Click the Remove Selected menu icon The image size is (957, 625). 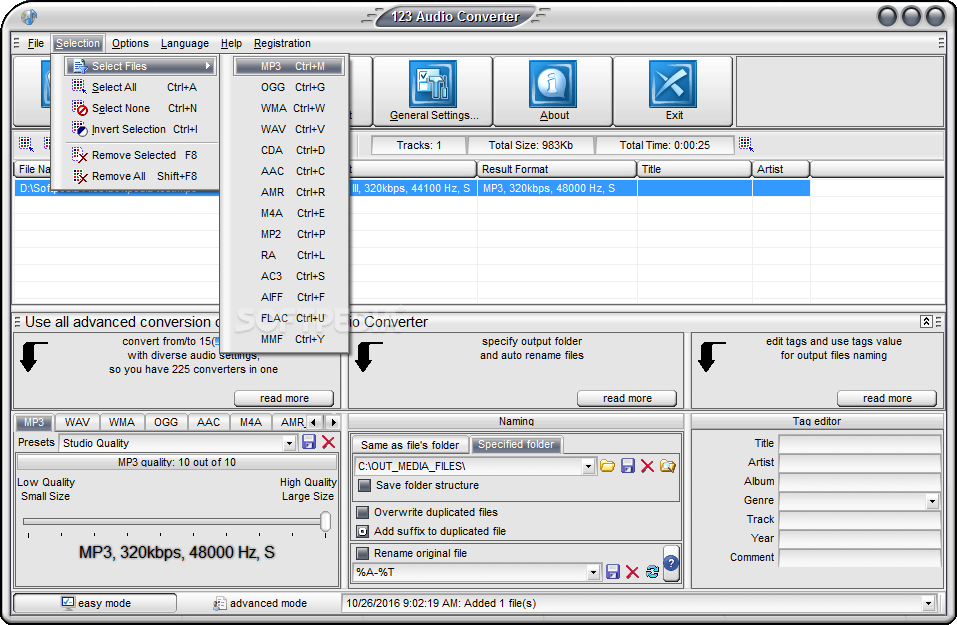pos(79,155)
